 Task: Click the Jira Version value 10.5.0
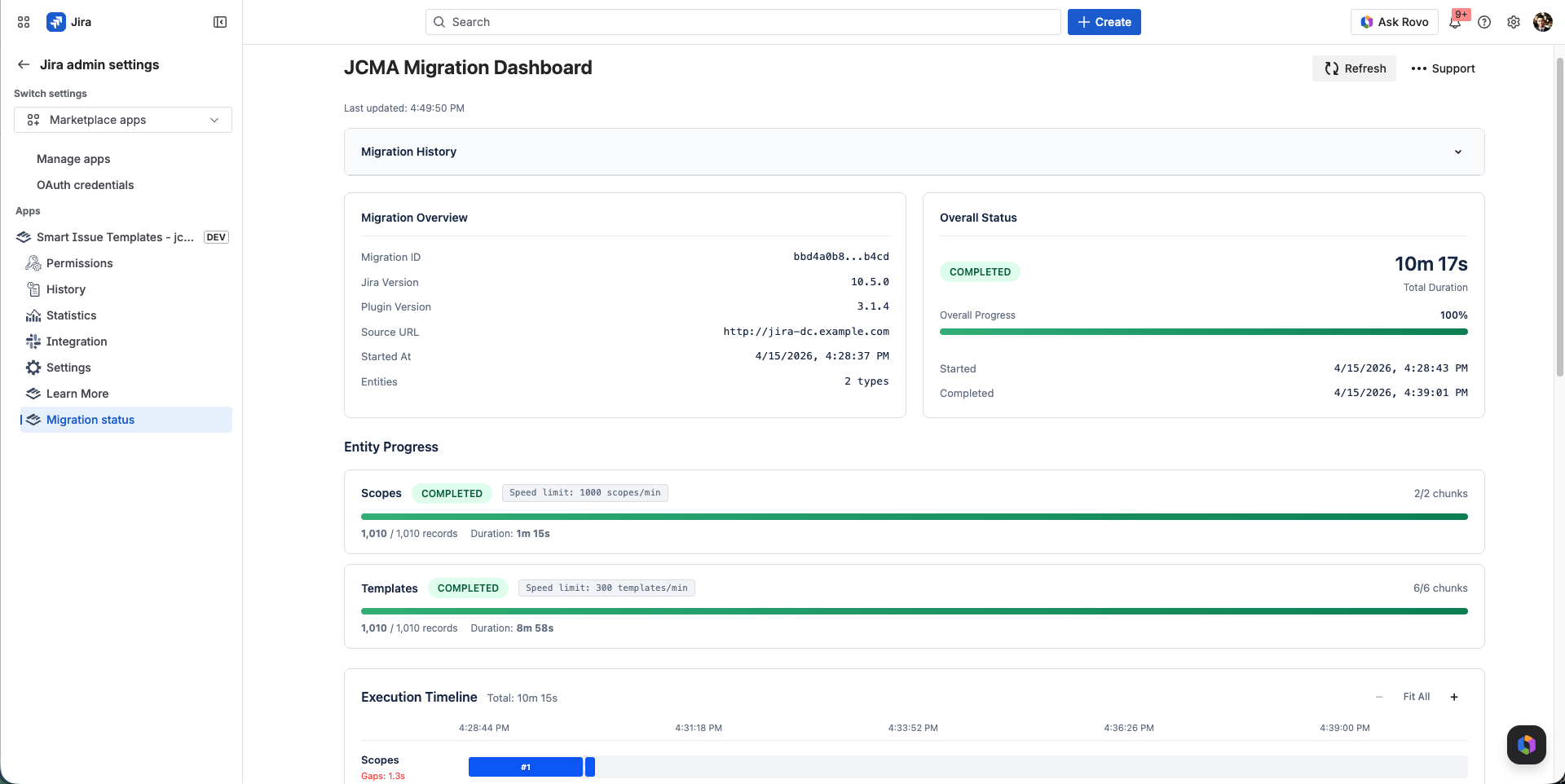coord(870,282)
